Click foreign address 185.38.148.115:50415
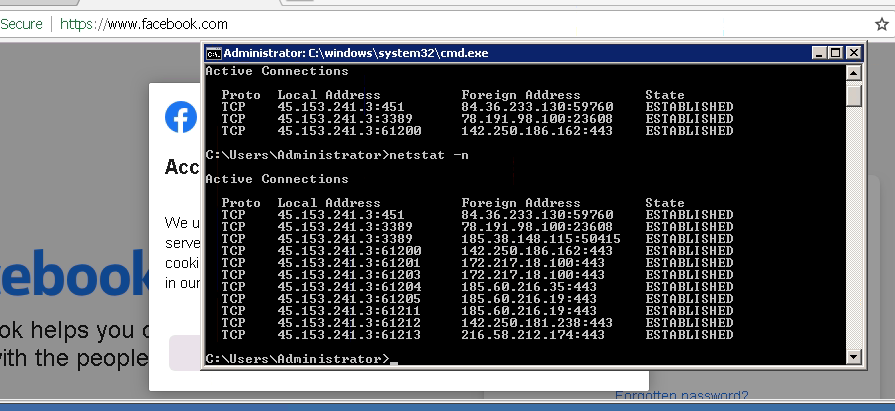Viewport: 895px width, 411px height. (x=541, y=239)
